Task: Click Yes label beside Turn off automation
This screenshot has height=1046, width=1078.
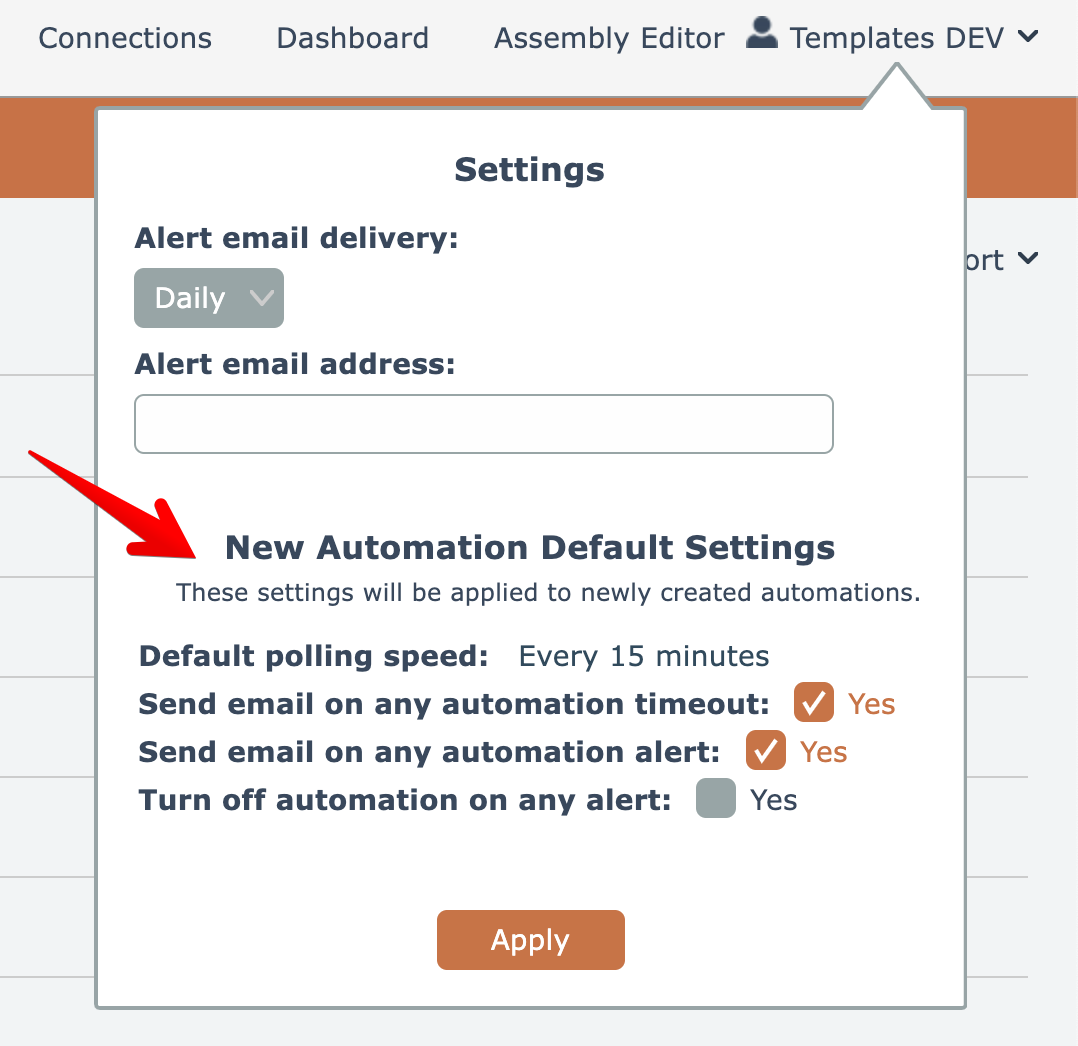Action: [x=774, y=800]
